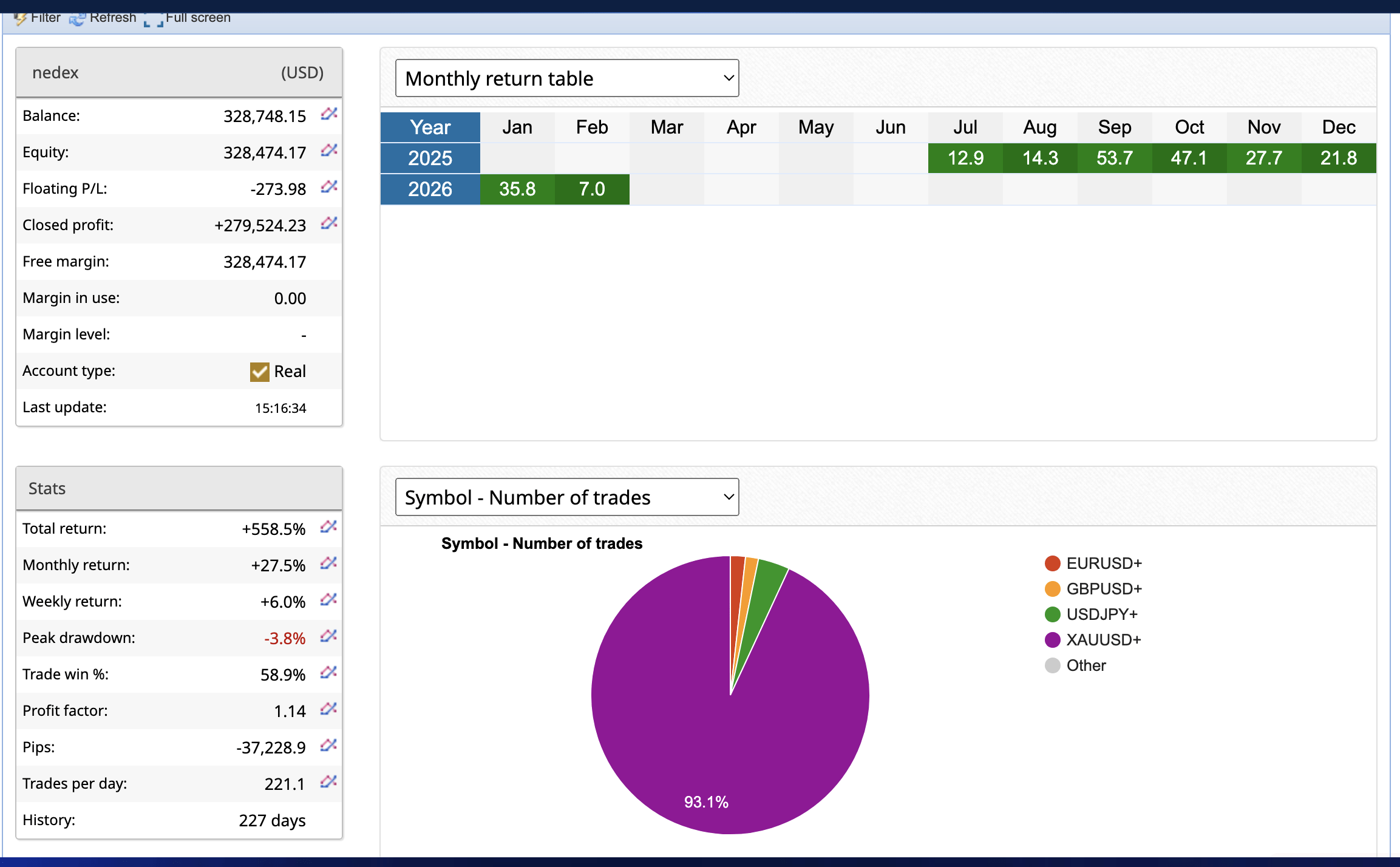The image size is (1400, 867).
Task: Open the chart icon next to Peak drawdown
Action: pos(328,637)
